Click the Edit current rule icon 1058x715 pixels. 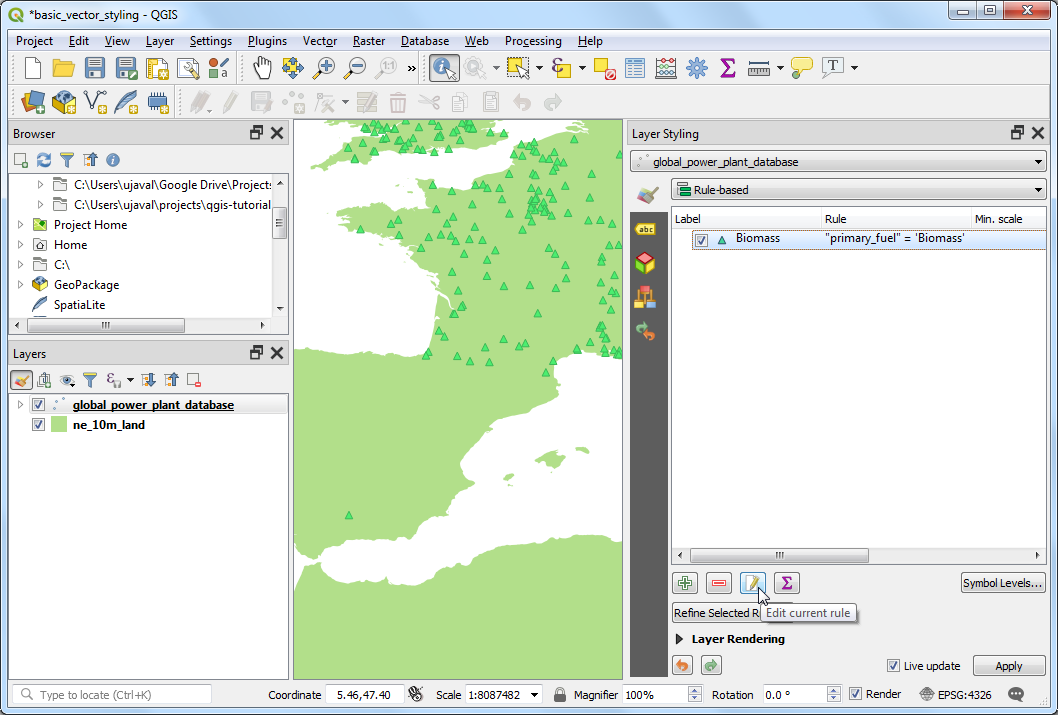[753, 583]
